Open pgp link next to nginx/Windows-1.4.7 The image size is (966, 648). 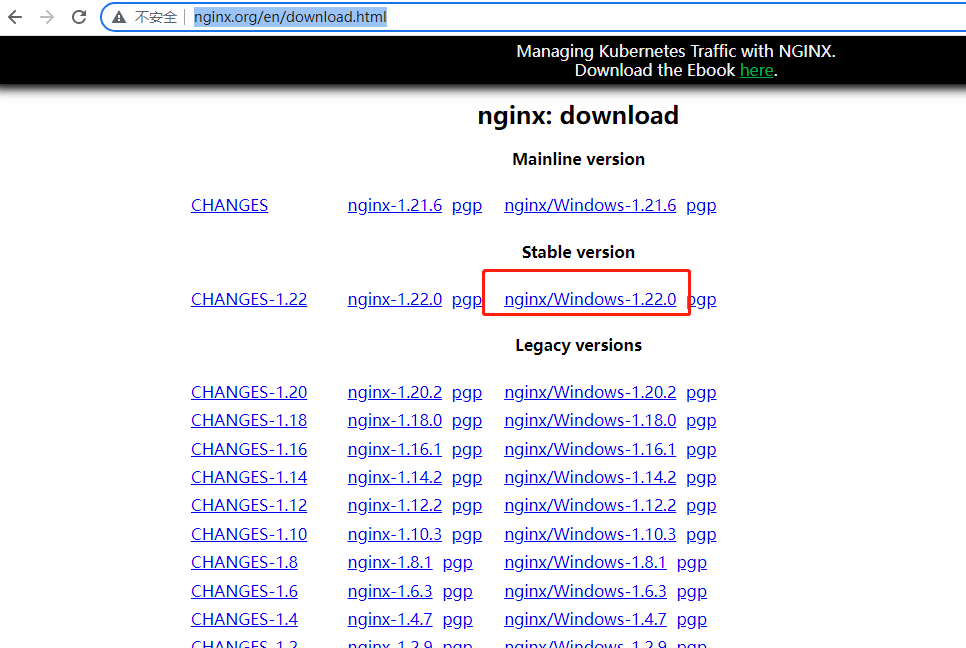pos(691,620)
